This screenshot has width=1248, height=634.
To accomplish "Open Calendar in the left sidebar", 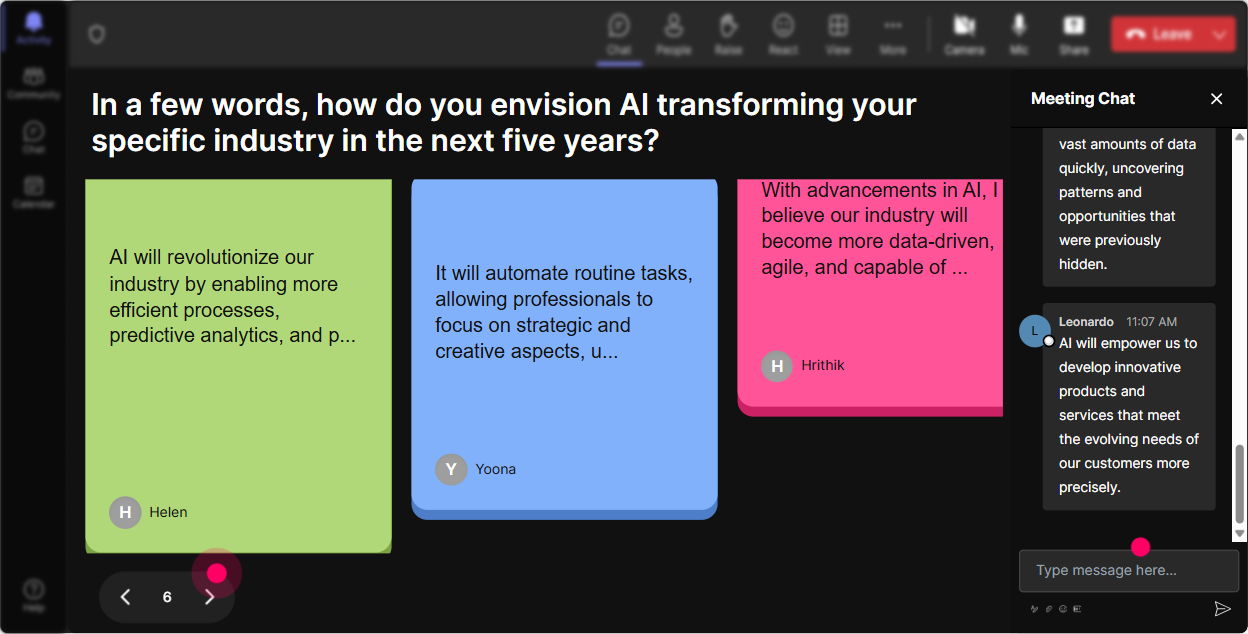I will 33,191.
